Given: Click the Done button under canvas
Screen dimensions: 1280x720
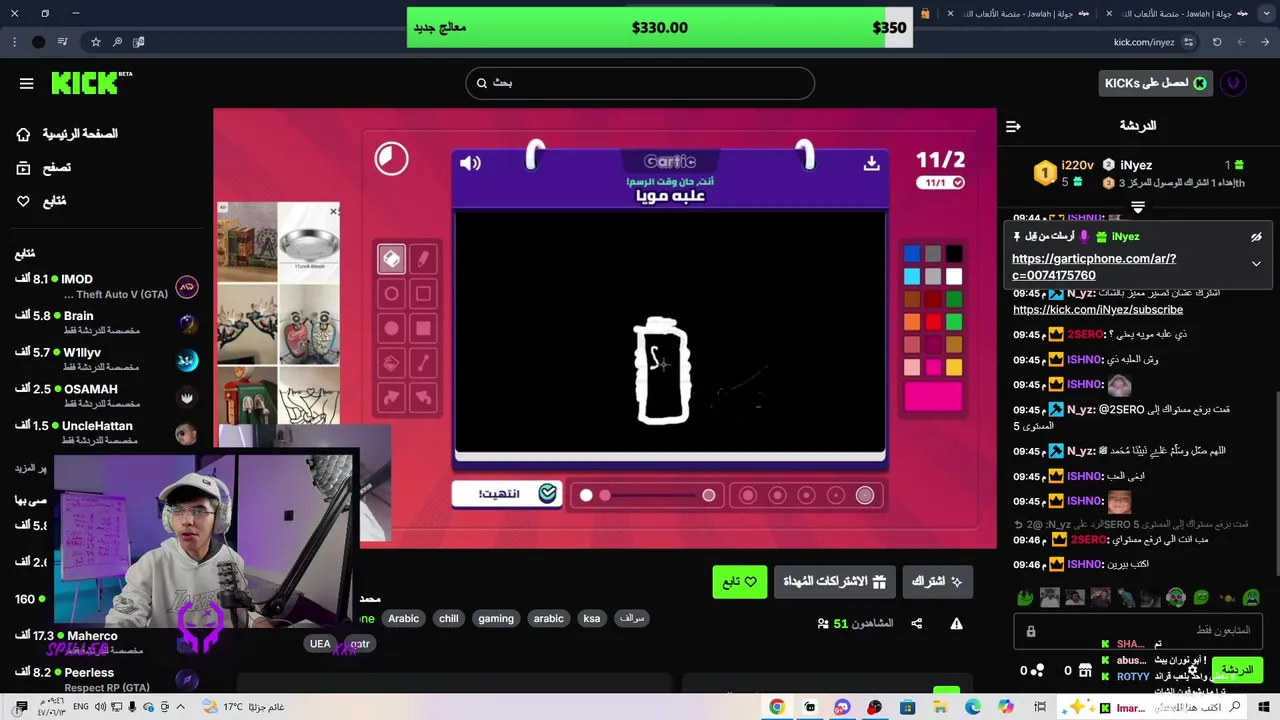Looking at the screenshot, I should coord(508,494).
